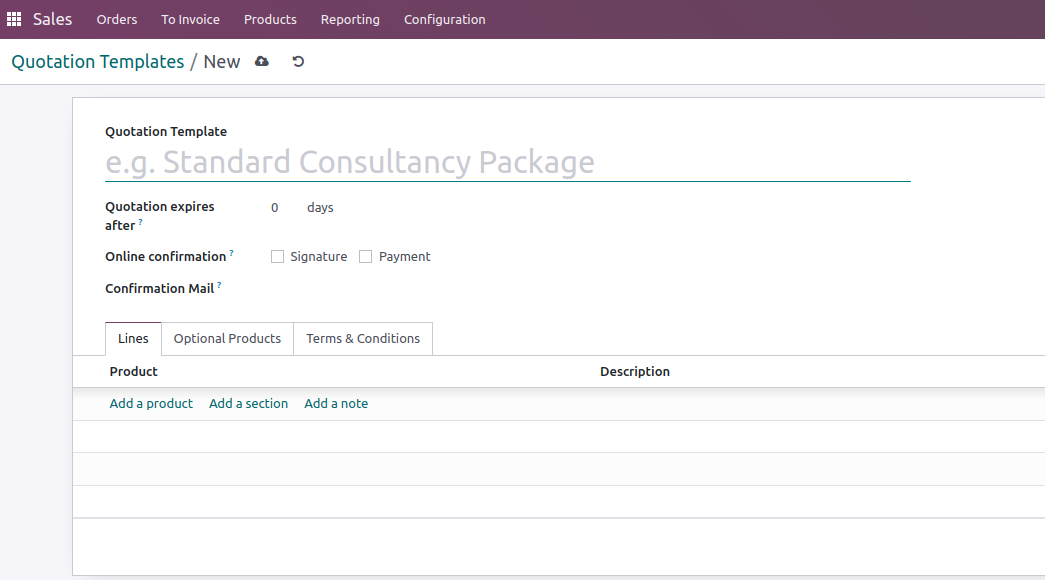This screenshot has width=1045, height=580.
Task: Open the To Invoice menu
Action: (190, 19)
